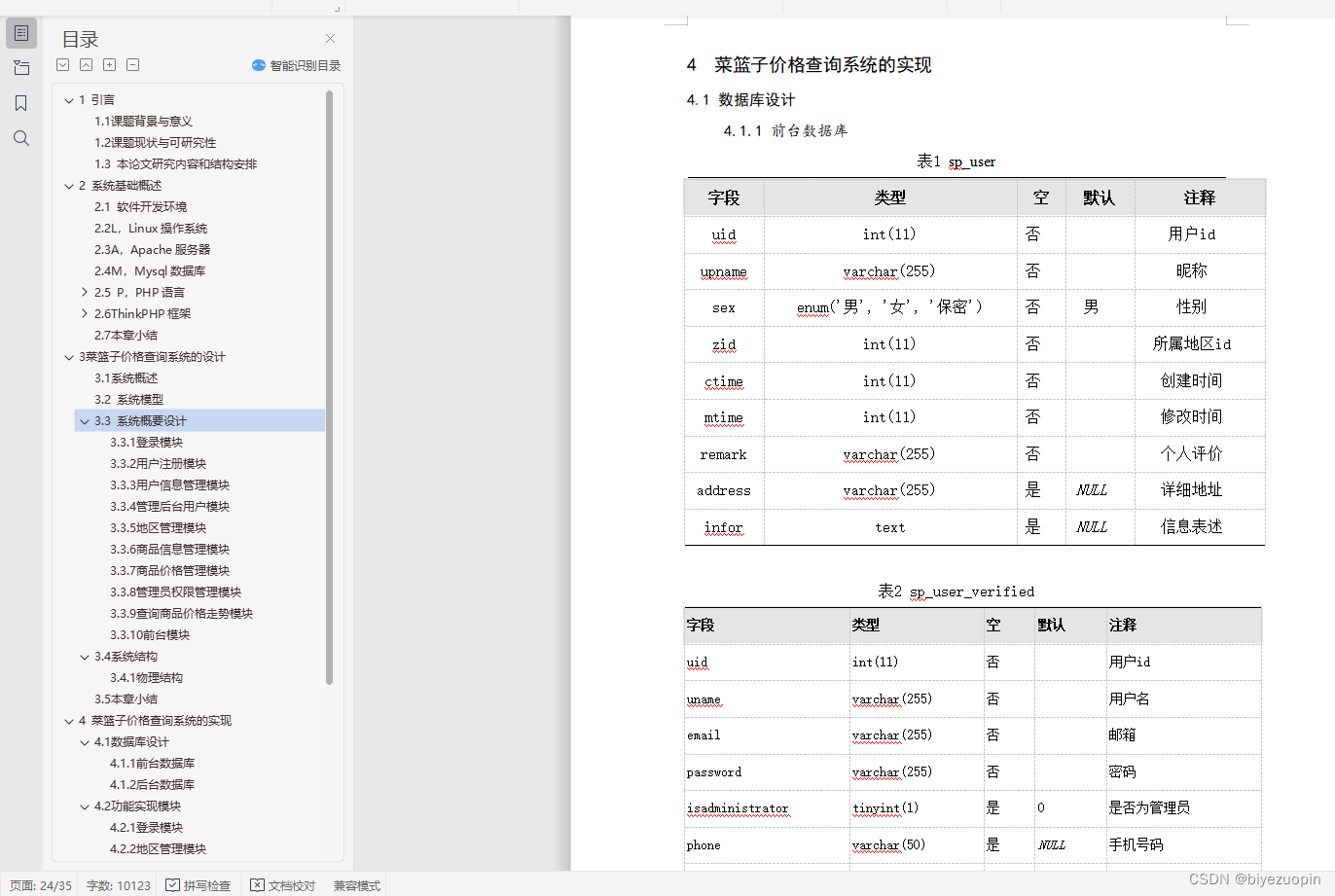Image resolution: width=1335 pixels, height=896 pixels.
Task: Select '3.3.1登录模块' in outline
Action: [146, 443]
